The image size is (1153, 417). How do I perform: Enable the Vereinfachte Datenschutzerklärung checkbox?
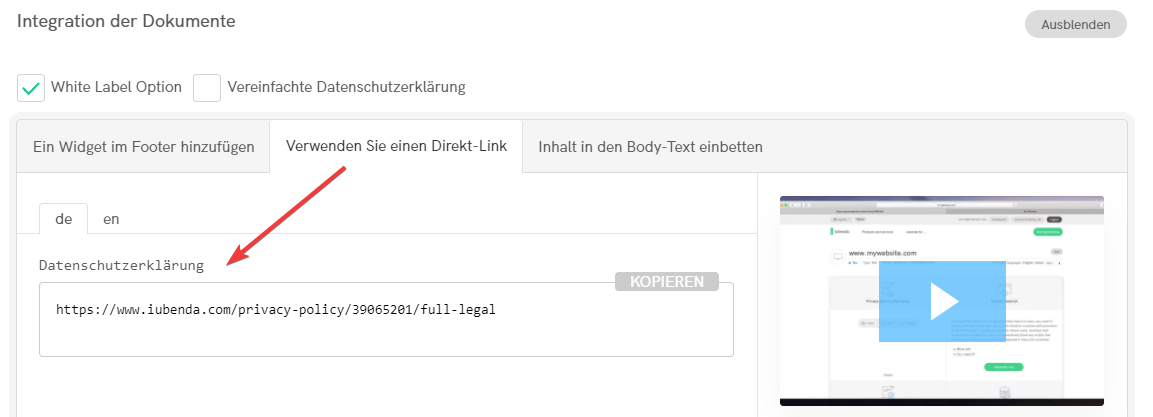(207, 88)
